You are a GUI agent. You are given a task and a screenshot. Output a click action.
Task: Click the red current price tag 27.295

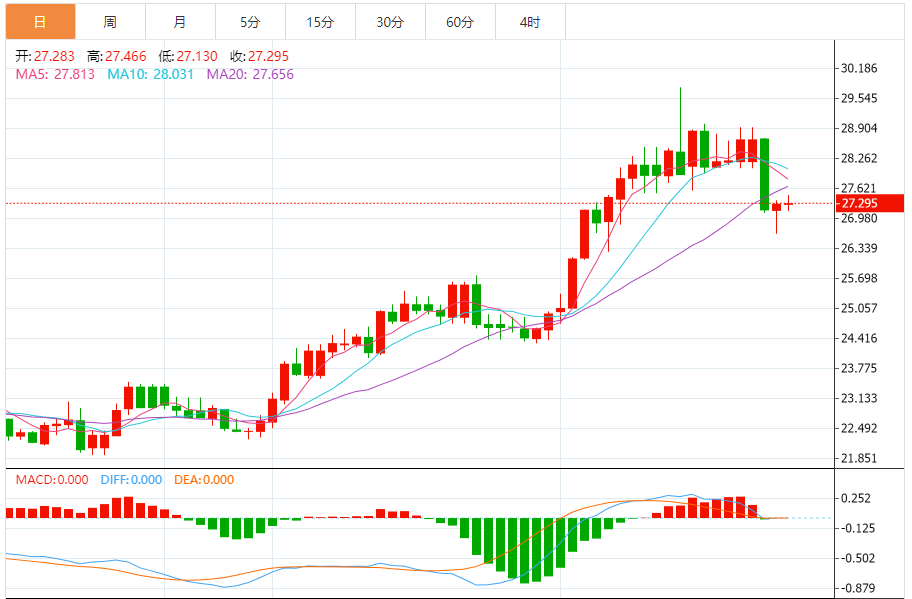870,203
